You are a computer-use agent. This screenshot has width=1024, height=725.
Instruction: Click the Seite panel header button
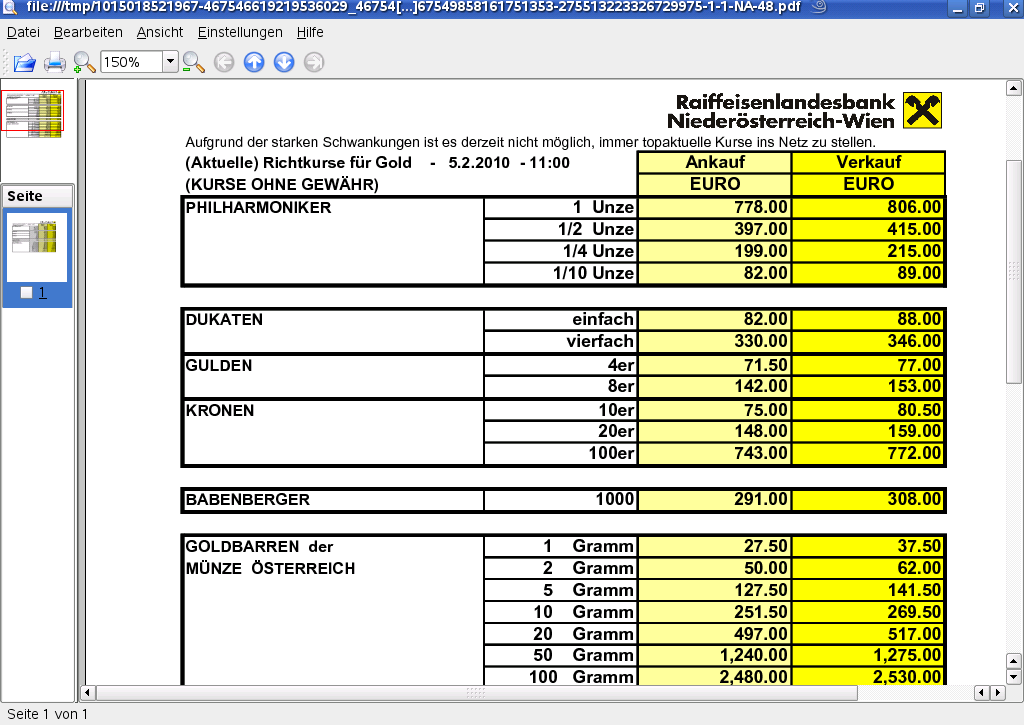tap(38, 196)
